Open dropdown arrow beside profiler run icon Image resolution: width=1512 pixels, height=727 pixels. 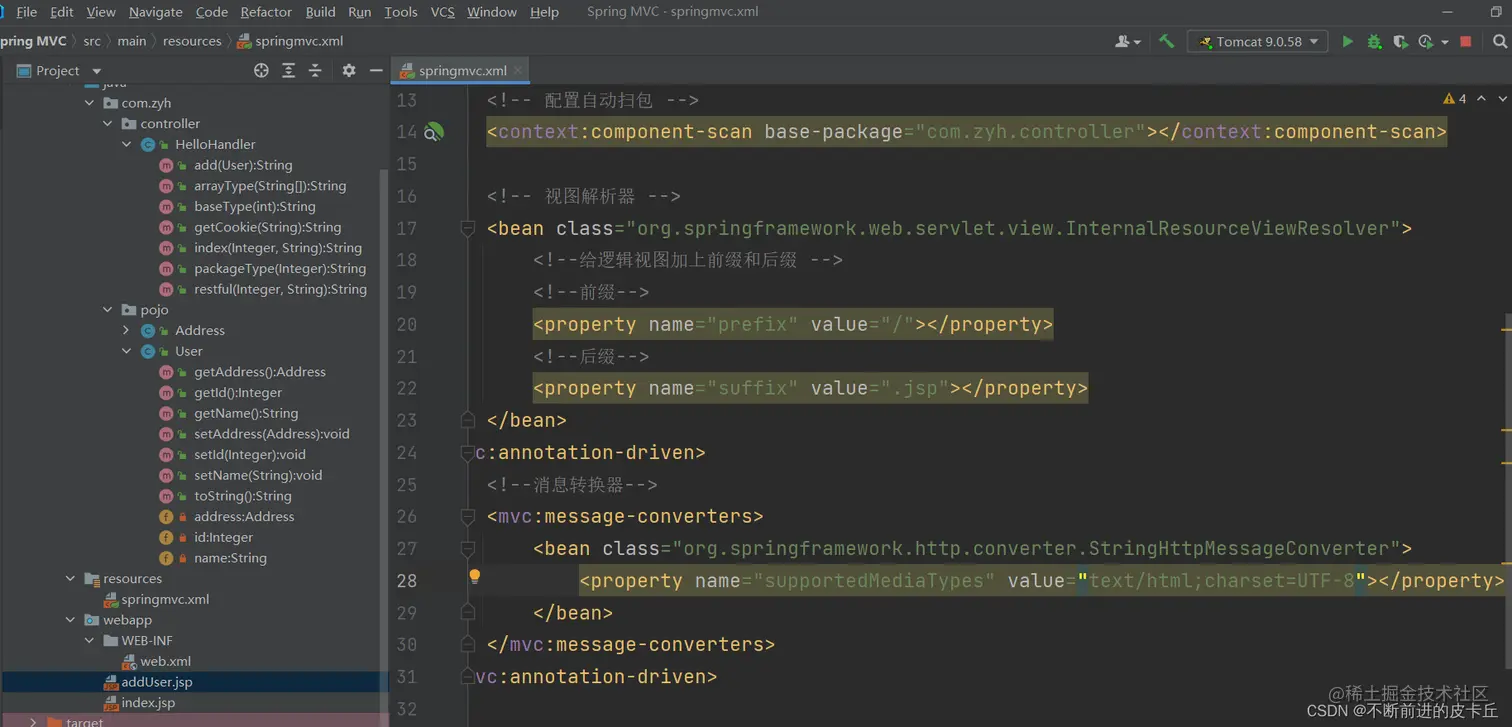pyautogui.click(x=1444, y=42)
